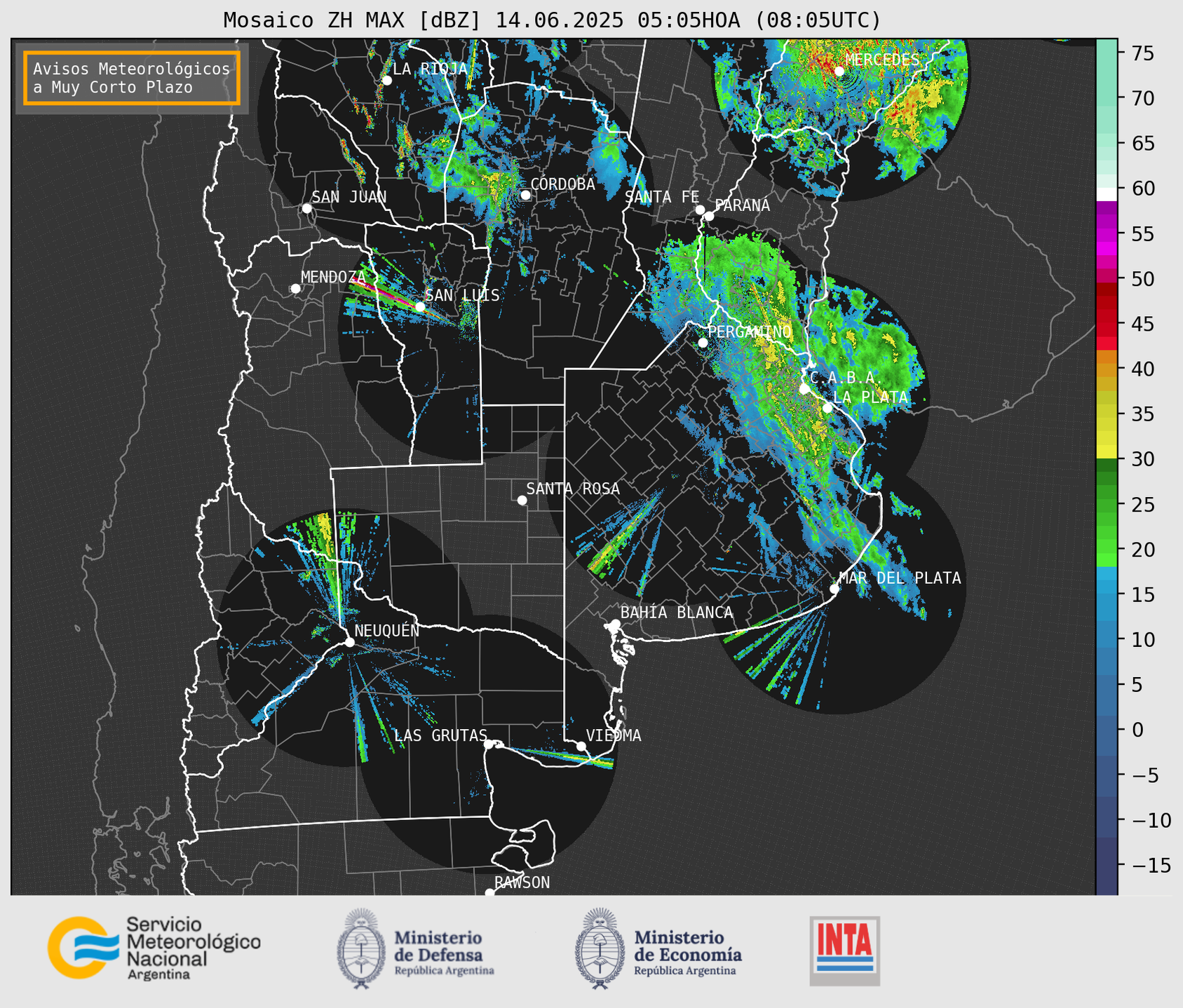
Task: Select the LA PLATA city marker
Action: (827, 408)
